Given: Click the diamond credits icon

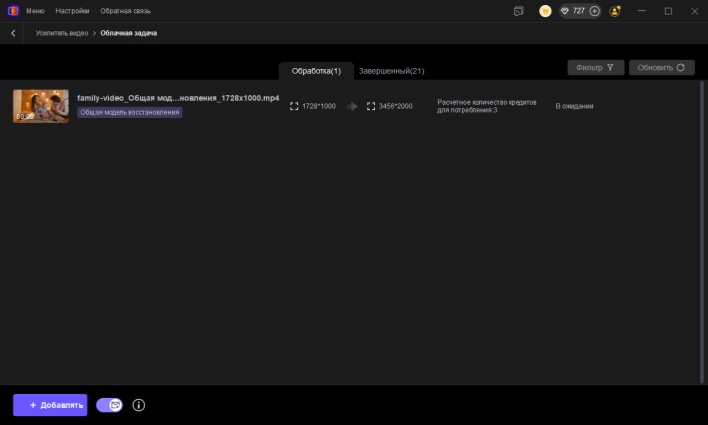Looking at the screenshot, I should 564,11.
